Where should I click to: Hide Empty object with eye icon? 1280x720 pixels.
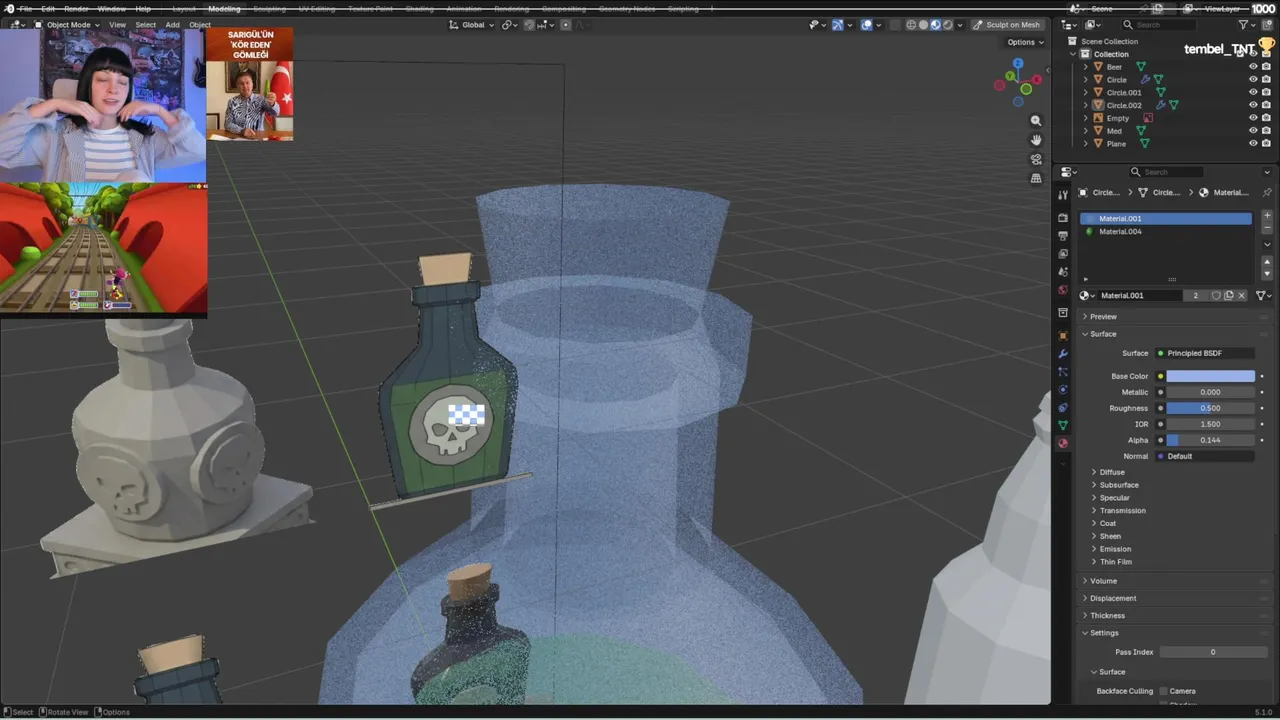[1253, 118]
